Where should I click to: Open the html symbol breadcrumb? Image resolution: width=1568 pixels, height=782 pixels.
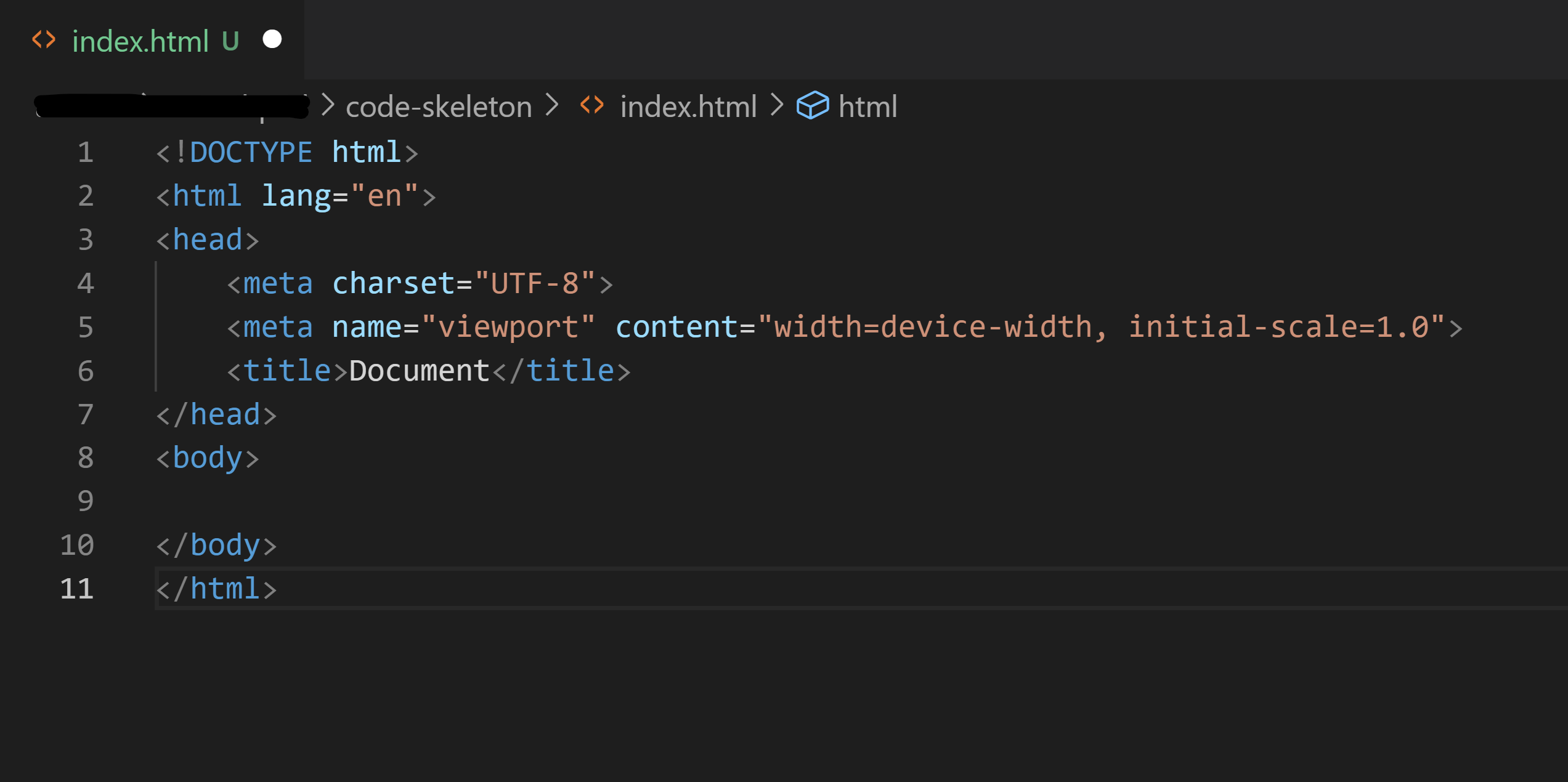pyautogui.click(x=867, y=107)
